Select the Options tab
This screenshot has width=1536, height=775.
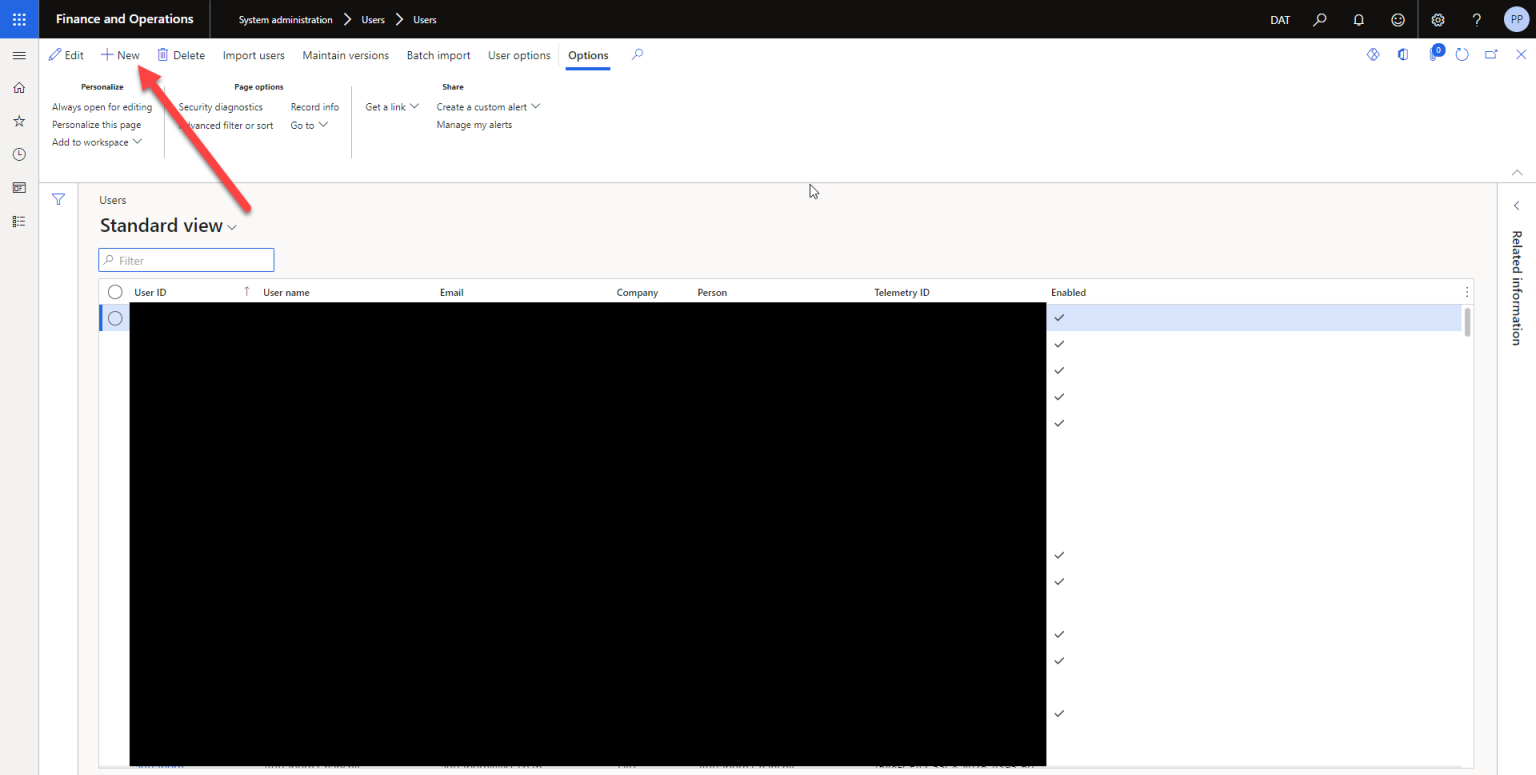tap(588, 55)
